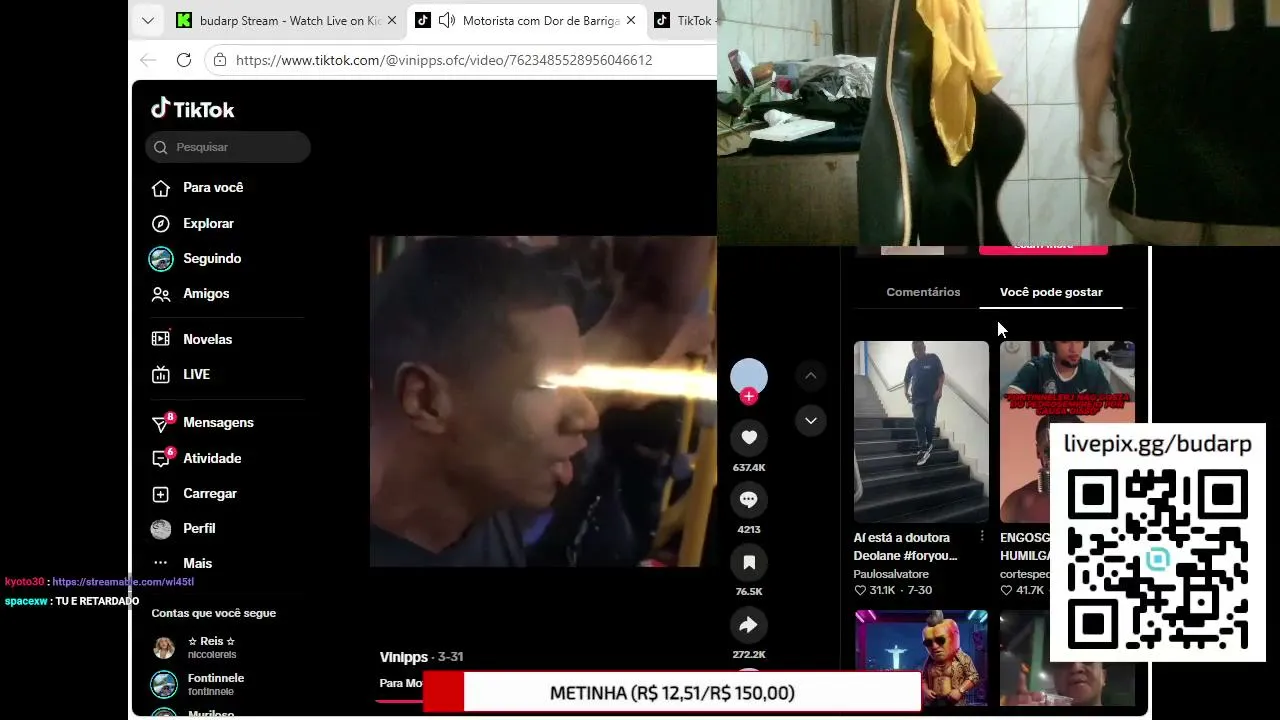This screenshot has height=720, width=1280.
Task: Open the creator avatar above the plus
Action: click(x=749, y=377)
